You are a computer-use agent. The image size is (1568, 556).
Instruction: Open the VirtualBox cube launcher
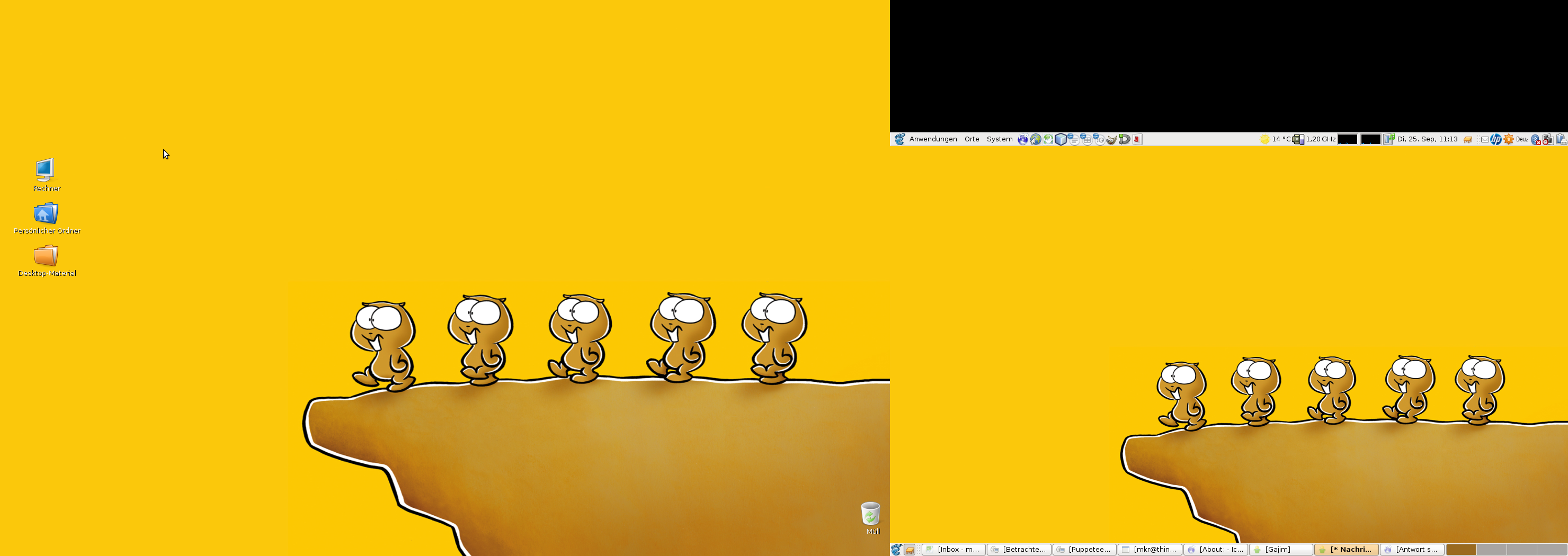tap(1061, 139)
